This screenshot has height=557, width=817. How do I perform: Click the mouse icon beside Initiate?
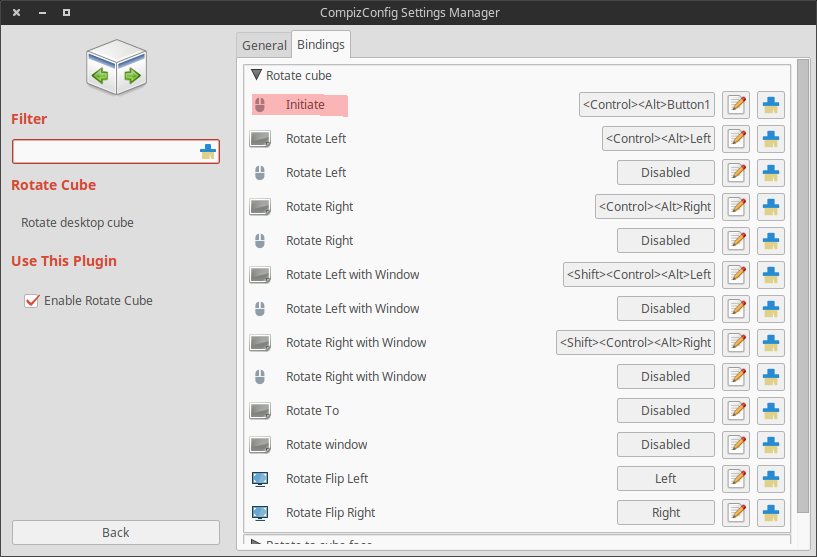click(x=260, y=105)
